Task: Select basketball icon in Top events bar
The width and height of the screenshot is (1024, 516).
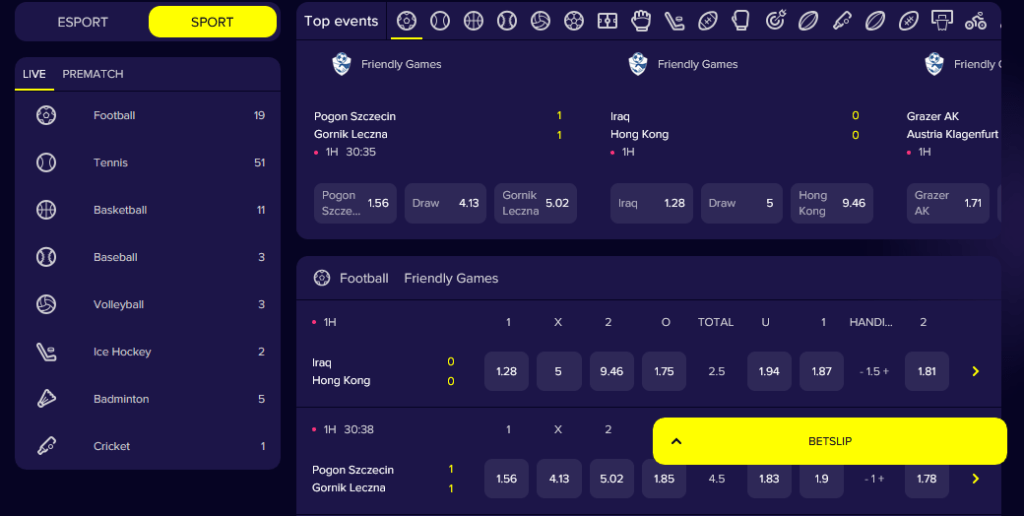Action: tap(473, 21)
